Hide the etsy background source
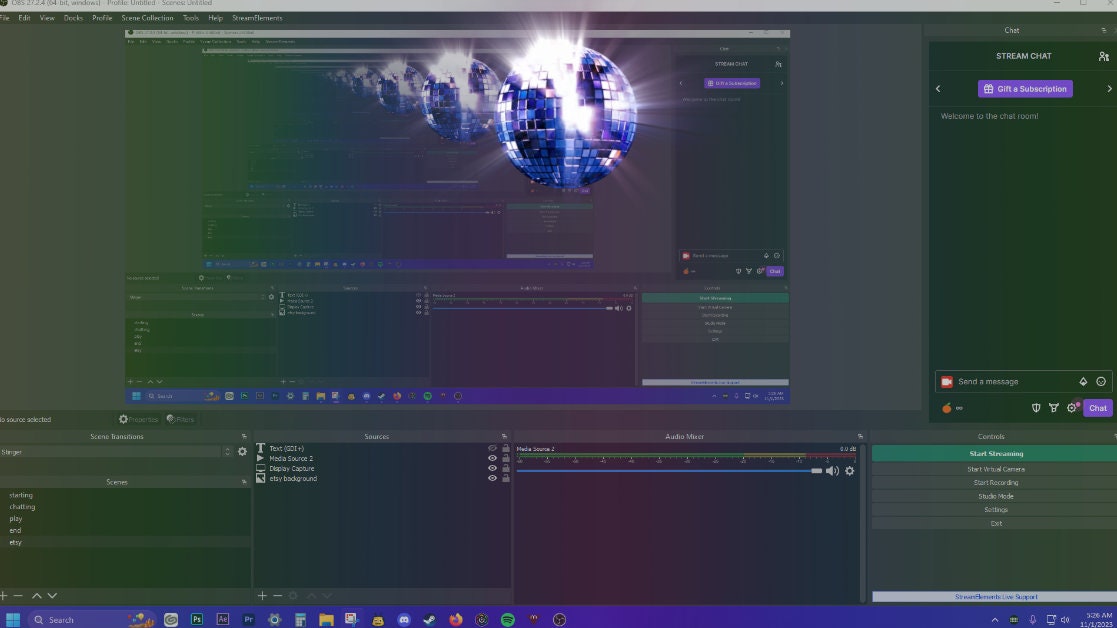The height and width of the screenshot is (628, 1117). coord(492,478)
